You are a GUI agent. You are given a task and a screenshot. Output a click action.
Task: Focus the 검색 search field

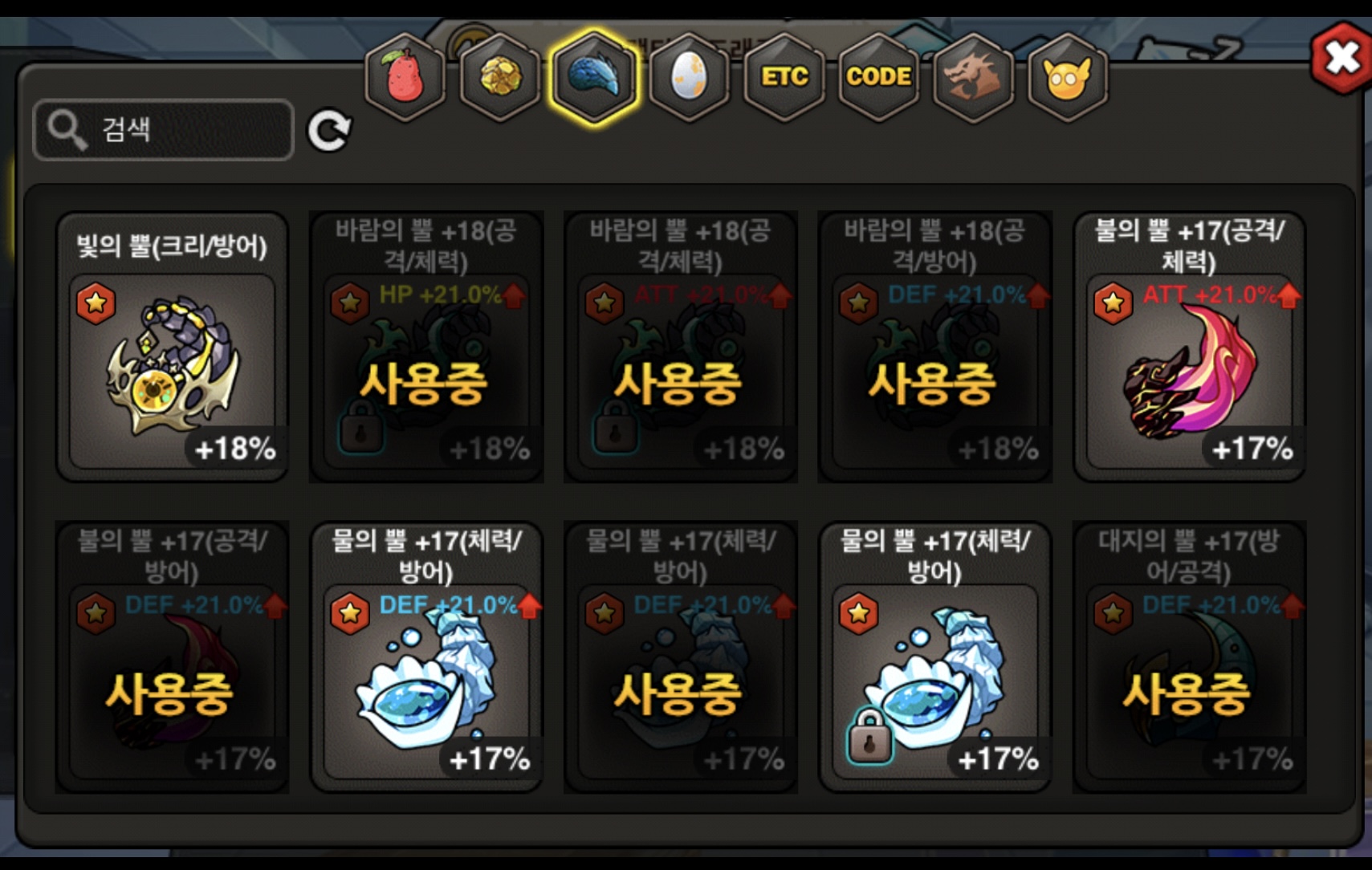164,129
